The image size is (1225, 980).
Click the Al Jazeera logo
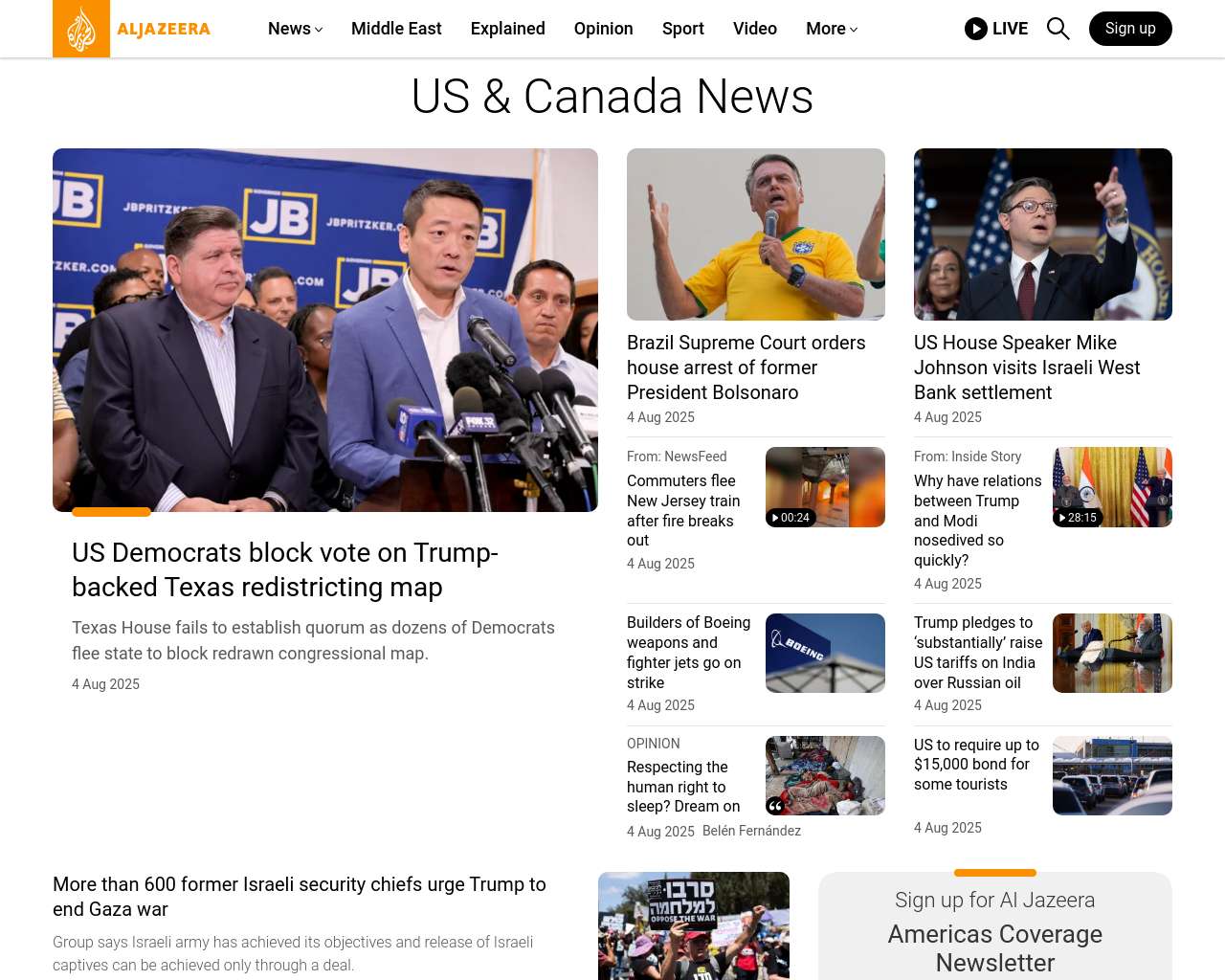tap(132, 29)
